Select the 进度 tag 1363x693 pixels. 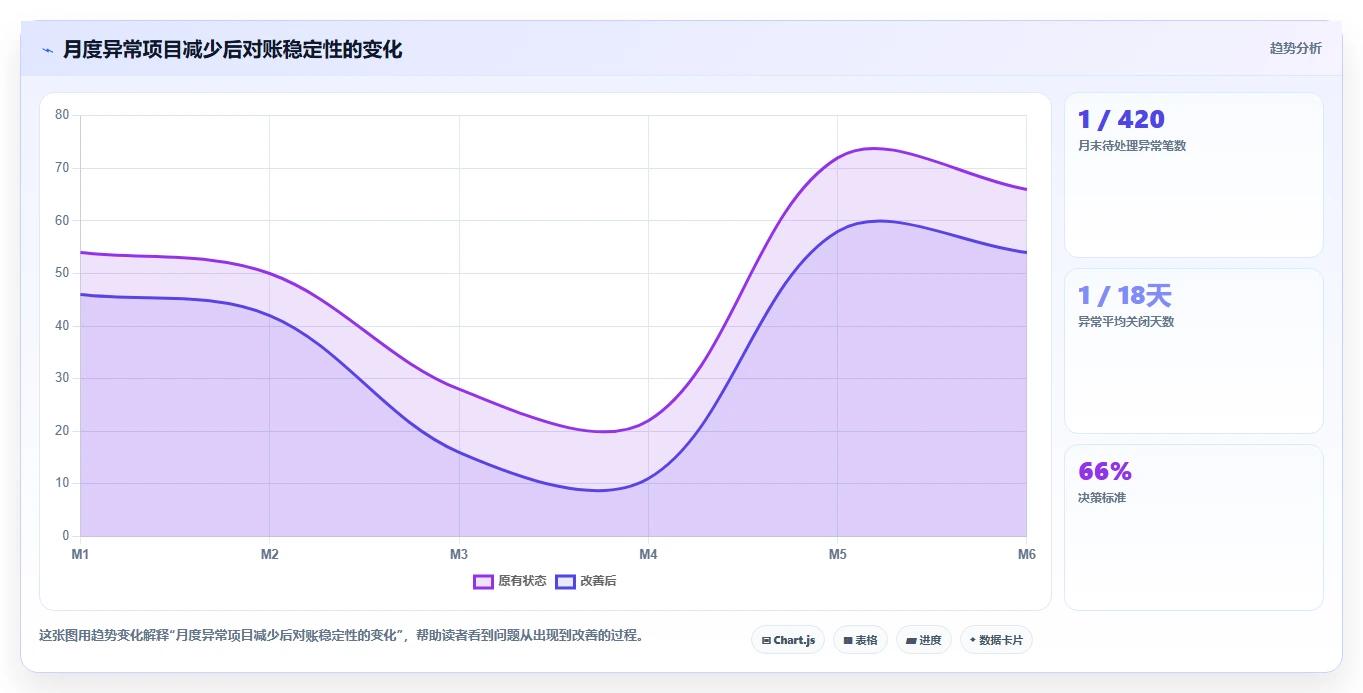924,640
